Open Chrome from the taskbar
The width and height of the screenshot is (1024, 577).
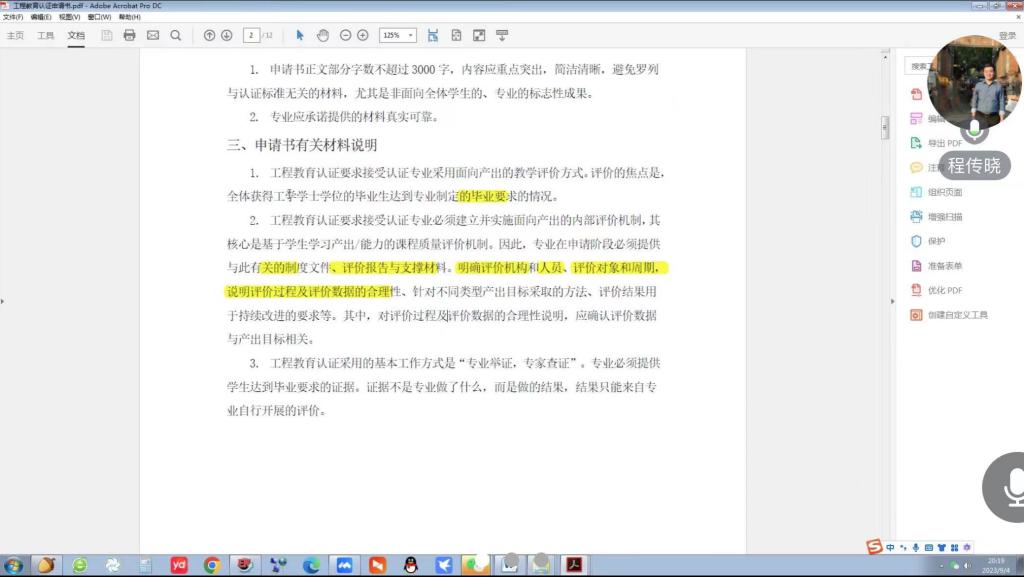point(212,565)
